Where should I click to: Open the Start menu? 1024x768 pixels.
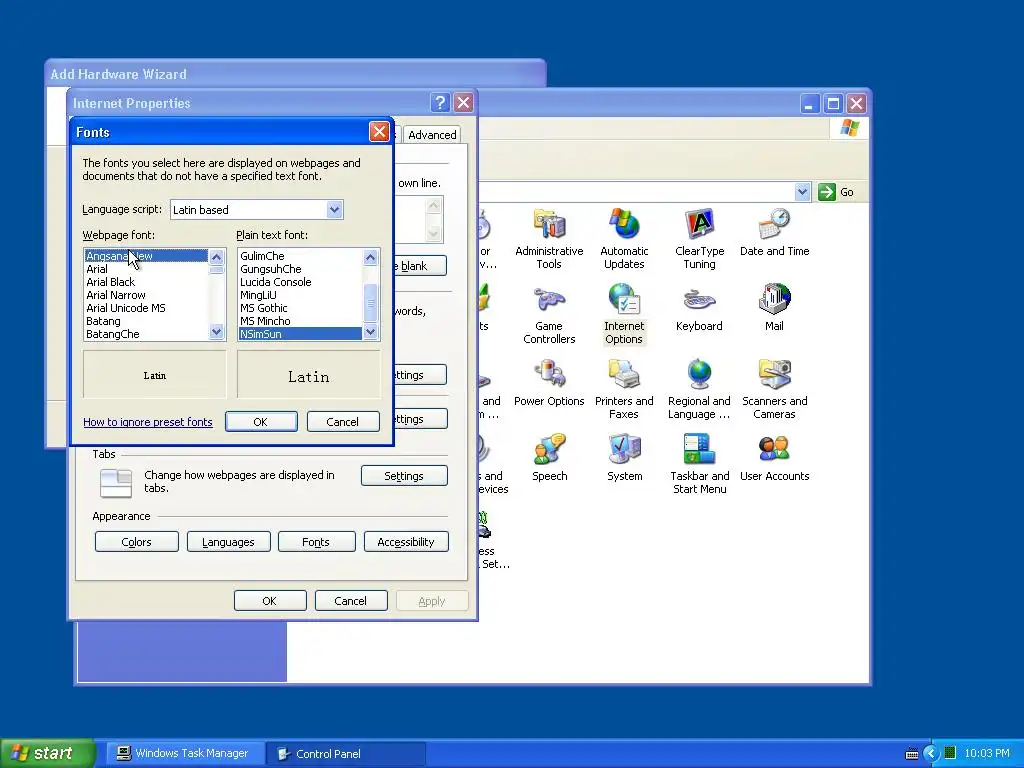pos(48,754)
